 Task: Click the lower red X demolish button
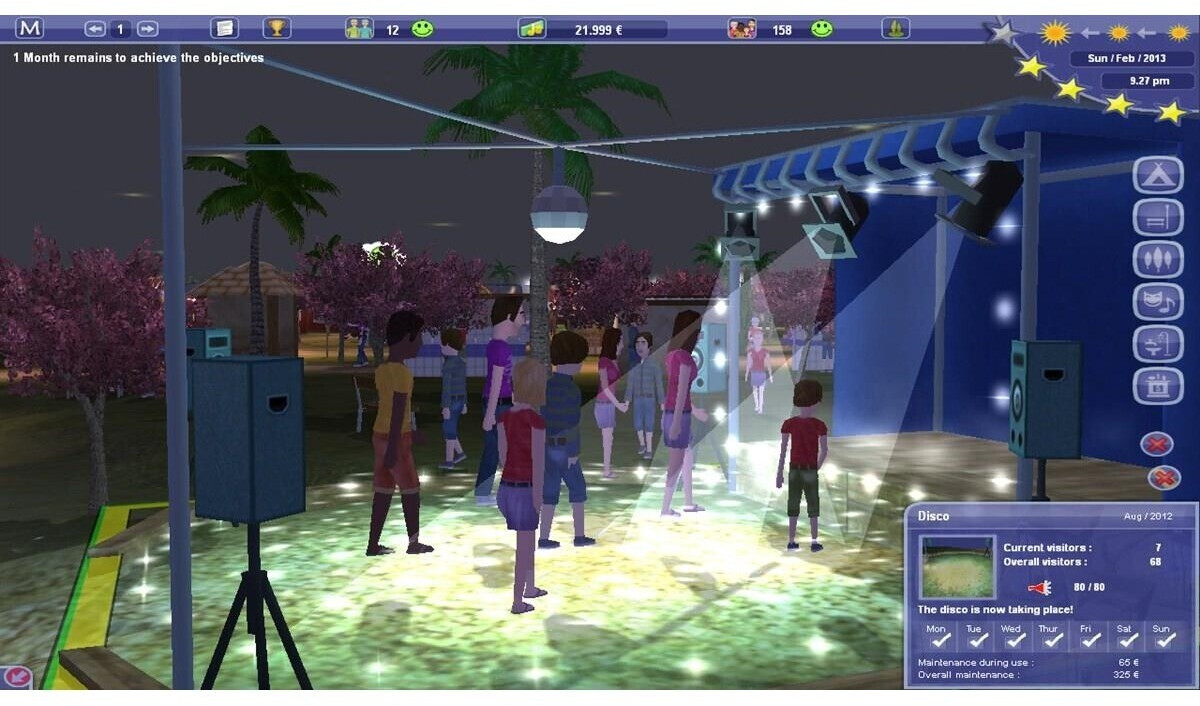[1163, 478]
